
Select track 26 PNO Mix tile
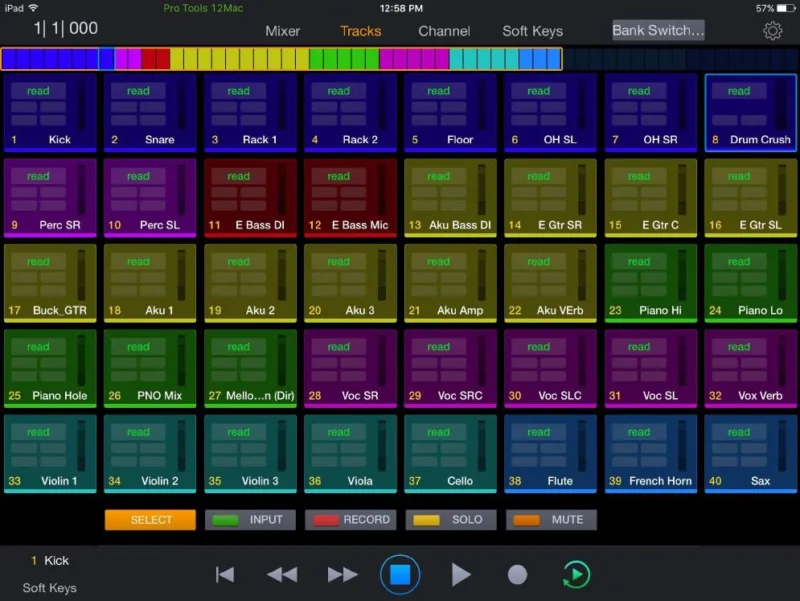point(150,368)
